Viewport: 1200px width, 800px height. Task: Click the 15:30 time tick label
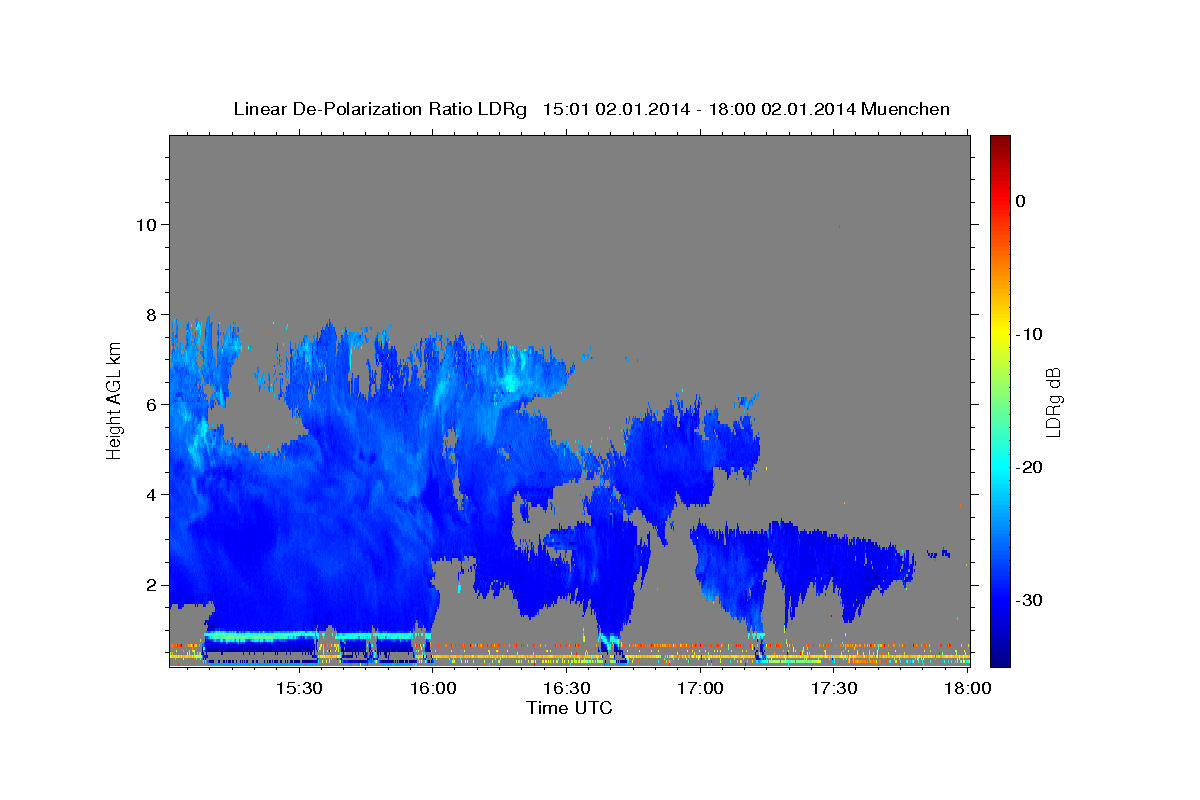pyautogui.click(x=298, y=688)
